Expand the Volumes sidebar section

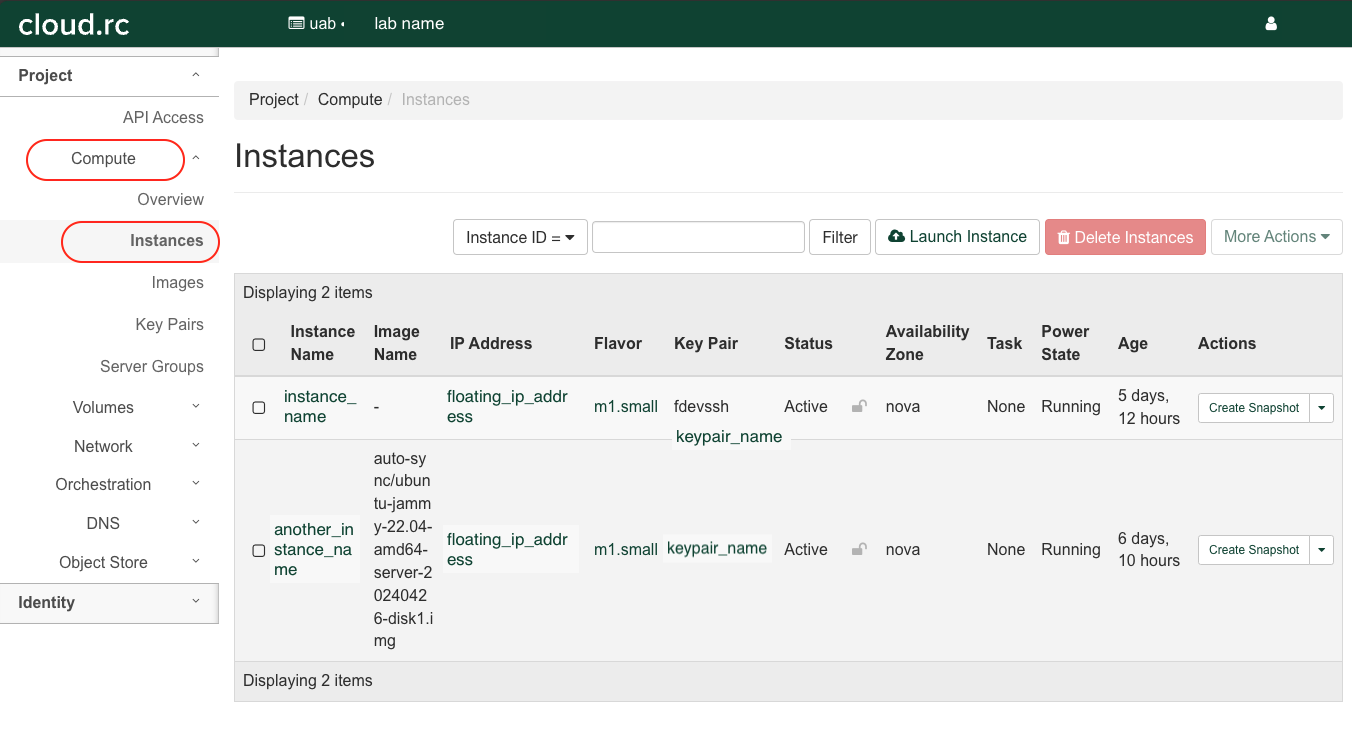pyautogui.click(x=104, y=407)
